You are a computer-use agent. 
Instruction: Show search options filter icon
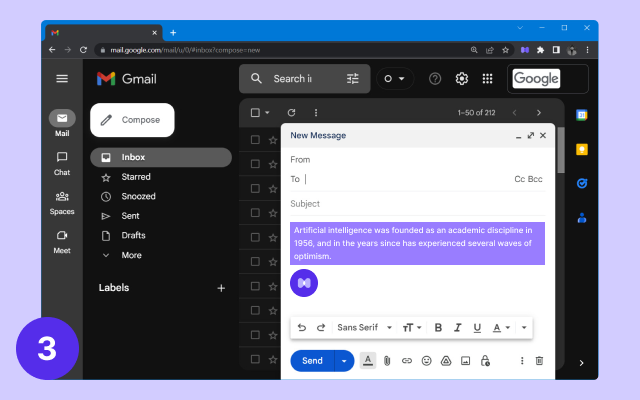(x=353, y=78)
